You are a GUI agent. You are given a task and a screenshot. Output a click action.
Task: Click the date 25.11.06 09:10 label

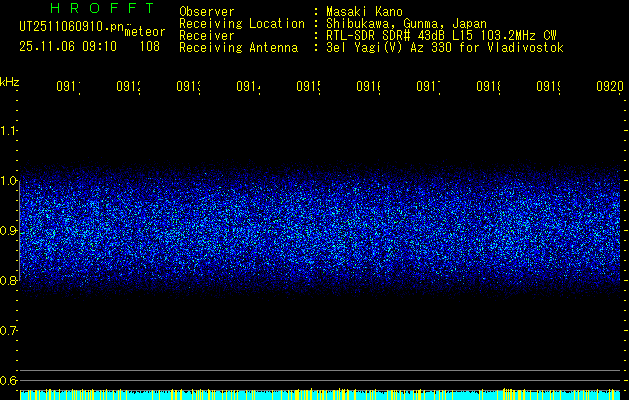(x=68, y=47)
